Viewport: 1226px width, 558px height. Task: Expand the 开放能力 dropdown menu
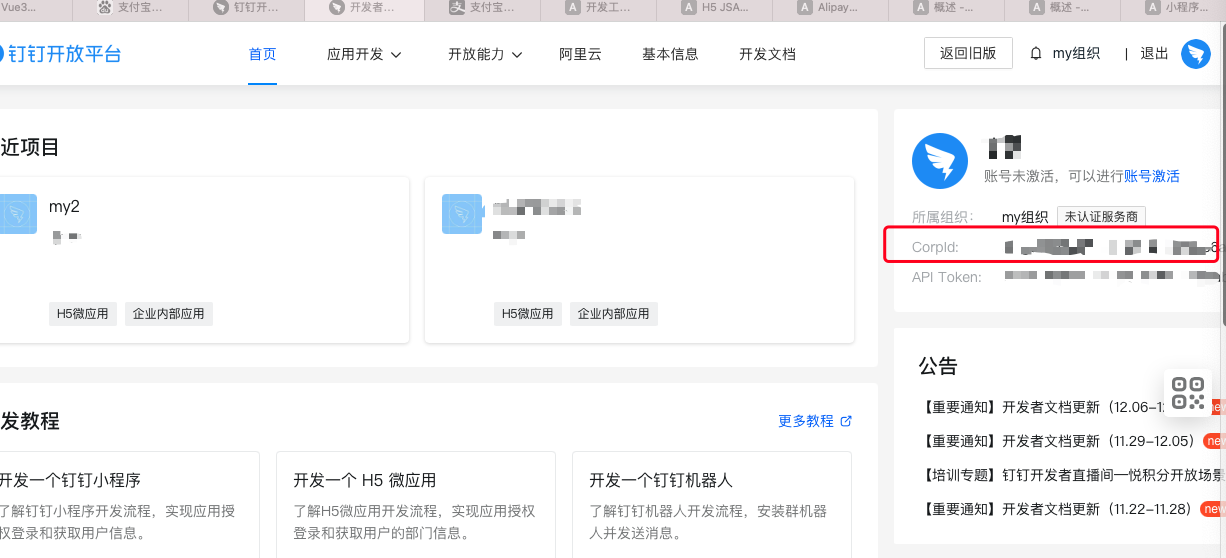(x=485, y=54)
